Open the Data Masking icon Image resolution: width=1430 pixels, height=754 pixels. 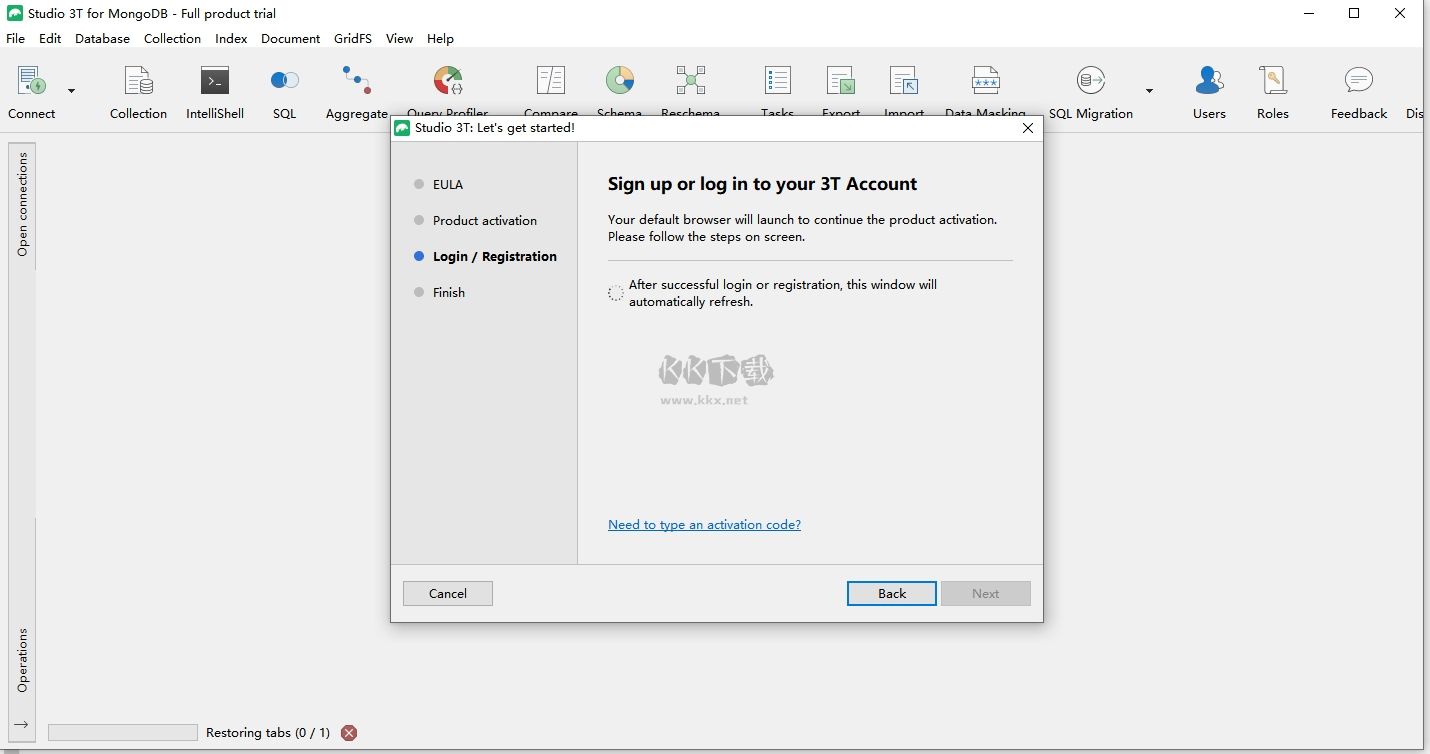click(986, 80)
